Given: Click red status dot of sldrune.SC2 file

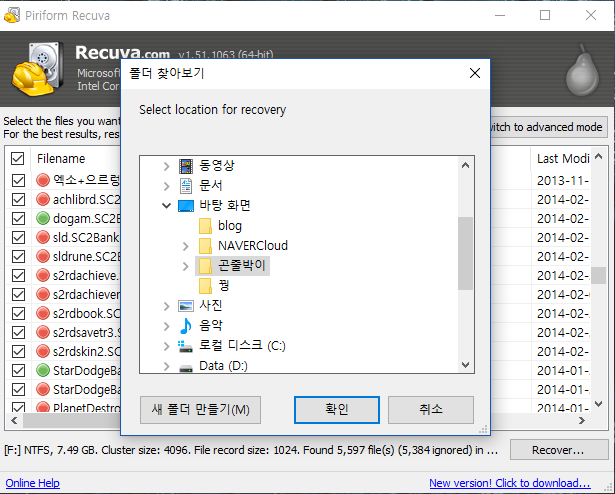Looking at the screenshot, I should 43,256.
